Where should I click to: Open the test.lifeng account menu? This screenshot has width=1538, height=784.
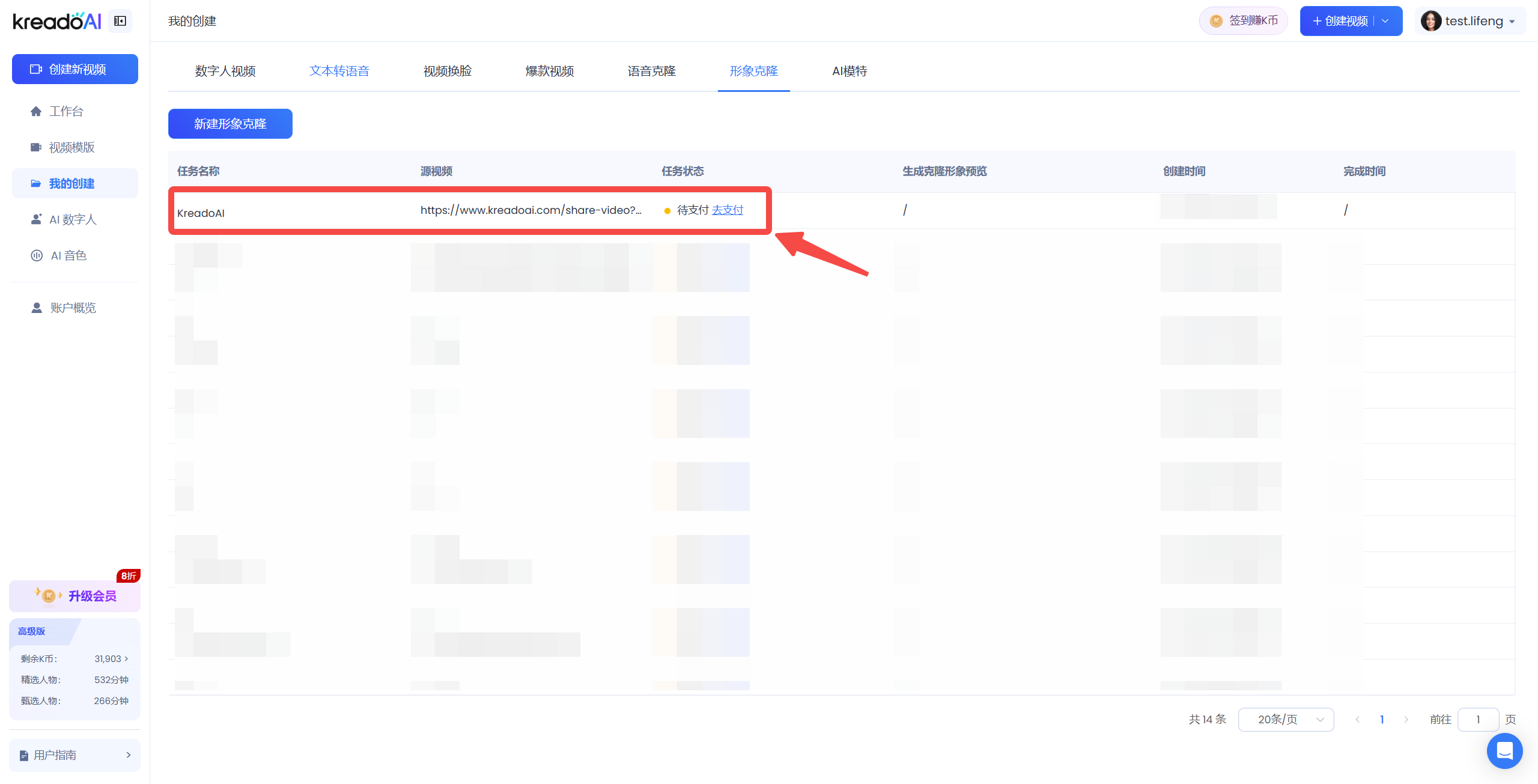(x=1469, y=21)
